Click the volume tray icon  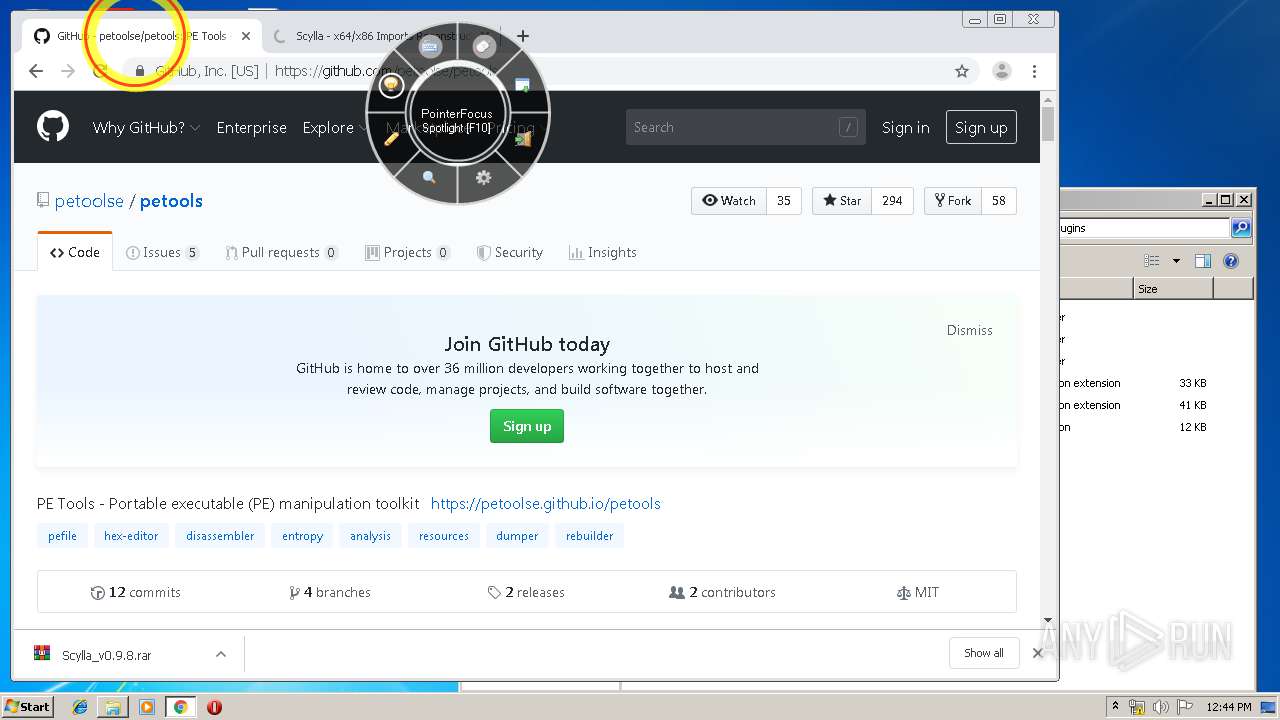(x=1160, y=707)
